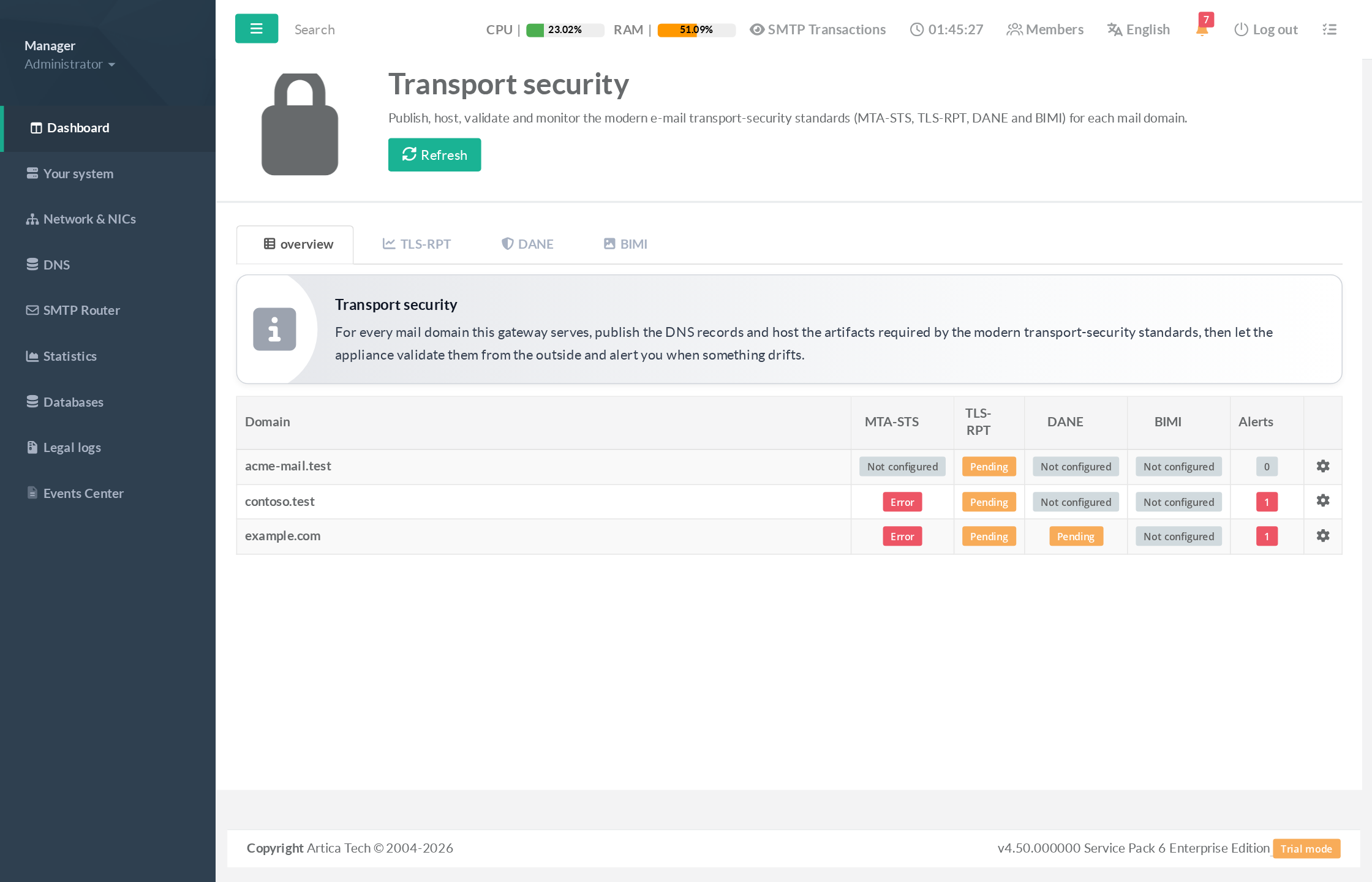Click the contoso.test domain name
The width and height of the screenshot is (1372, 882).
(x=279, y=502)
